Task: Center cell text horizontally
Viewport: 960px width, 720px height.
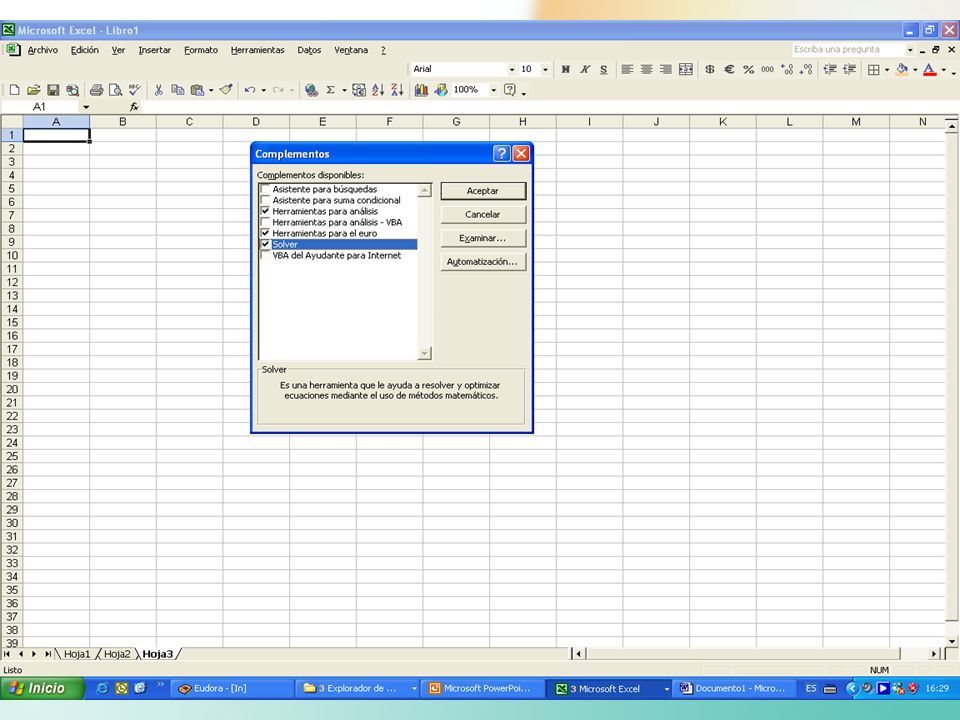Action: pos(647,69)
